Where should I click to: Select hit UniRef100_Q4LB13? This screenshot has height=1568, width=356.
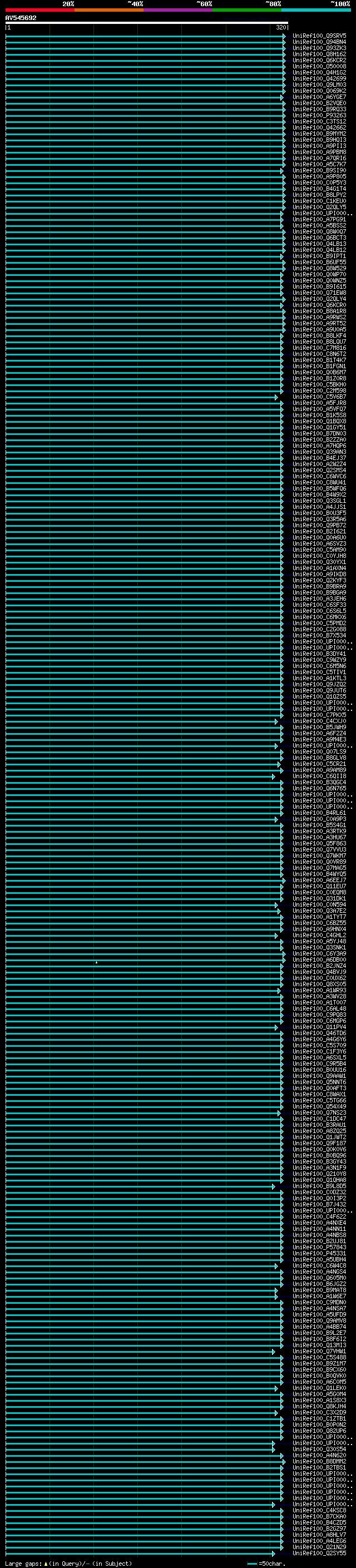coord(319,244)
